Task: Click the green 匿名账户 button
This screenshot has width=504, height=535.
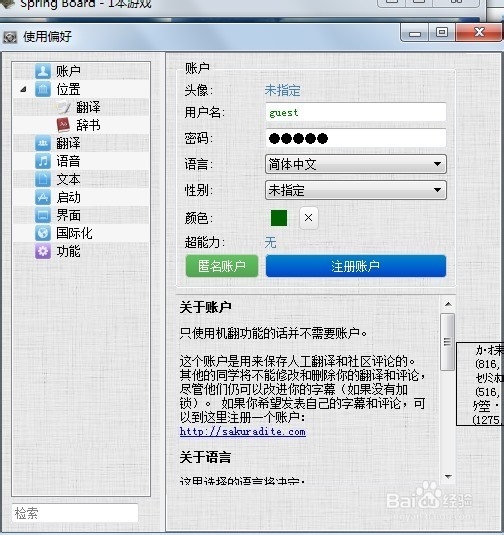Action: pos(222,266)
